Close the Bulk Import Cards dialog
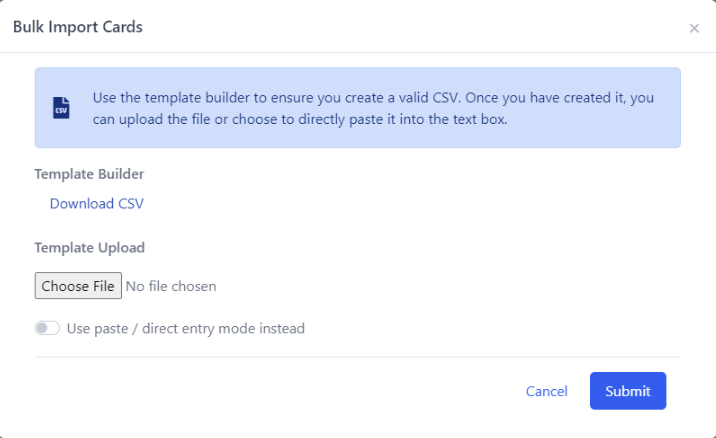The image size is (716, 438). click(694, 29)
